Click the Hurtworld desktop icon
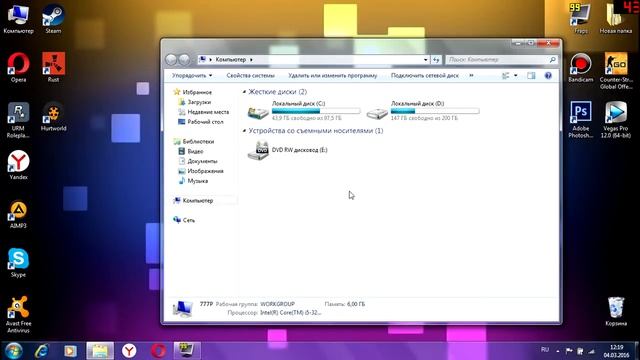This screenshot has height=360, width=640. click(x=53, y=117)
